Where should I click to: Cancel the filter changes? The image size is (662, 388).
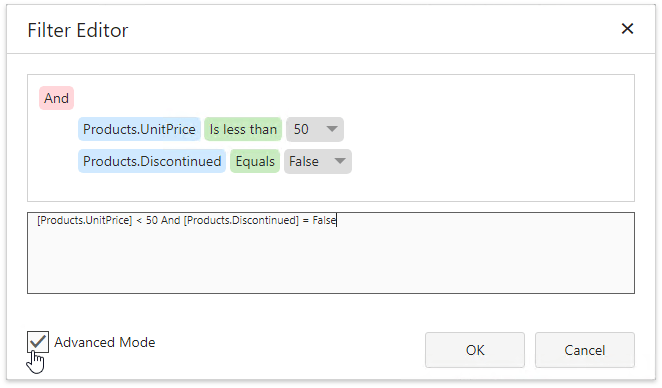(x=585, y=350)
